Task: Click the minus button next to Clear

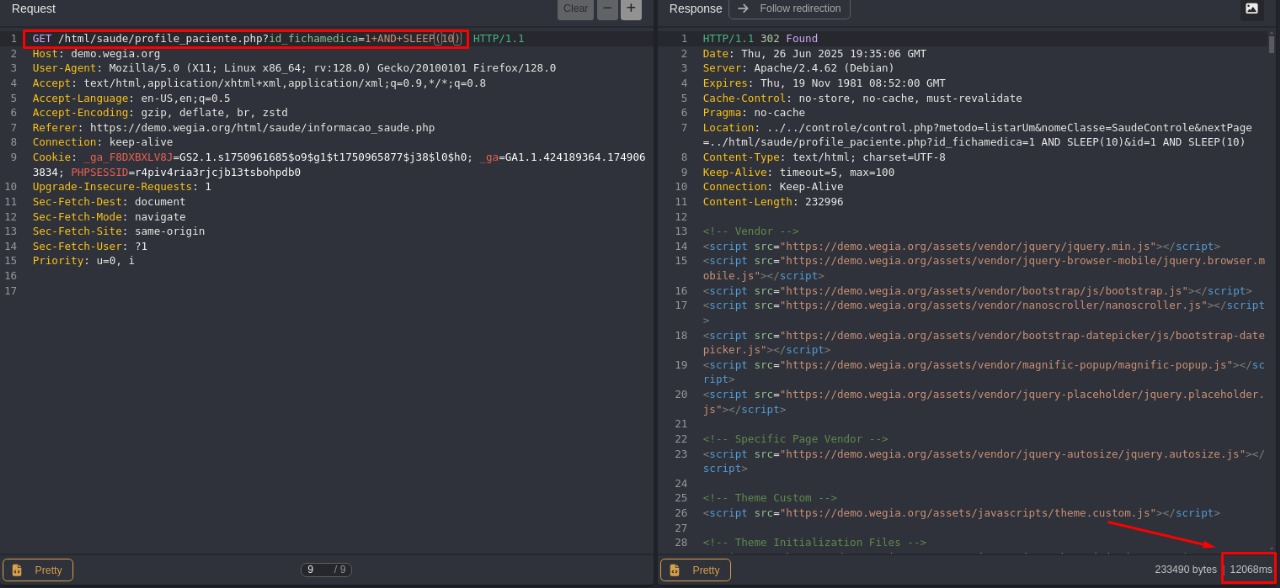Action: click(x=607, y=8)
